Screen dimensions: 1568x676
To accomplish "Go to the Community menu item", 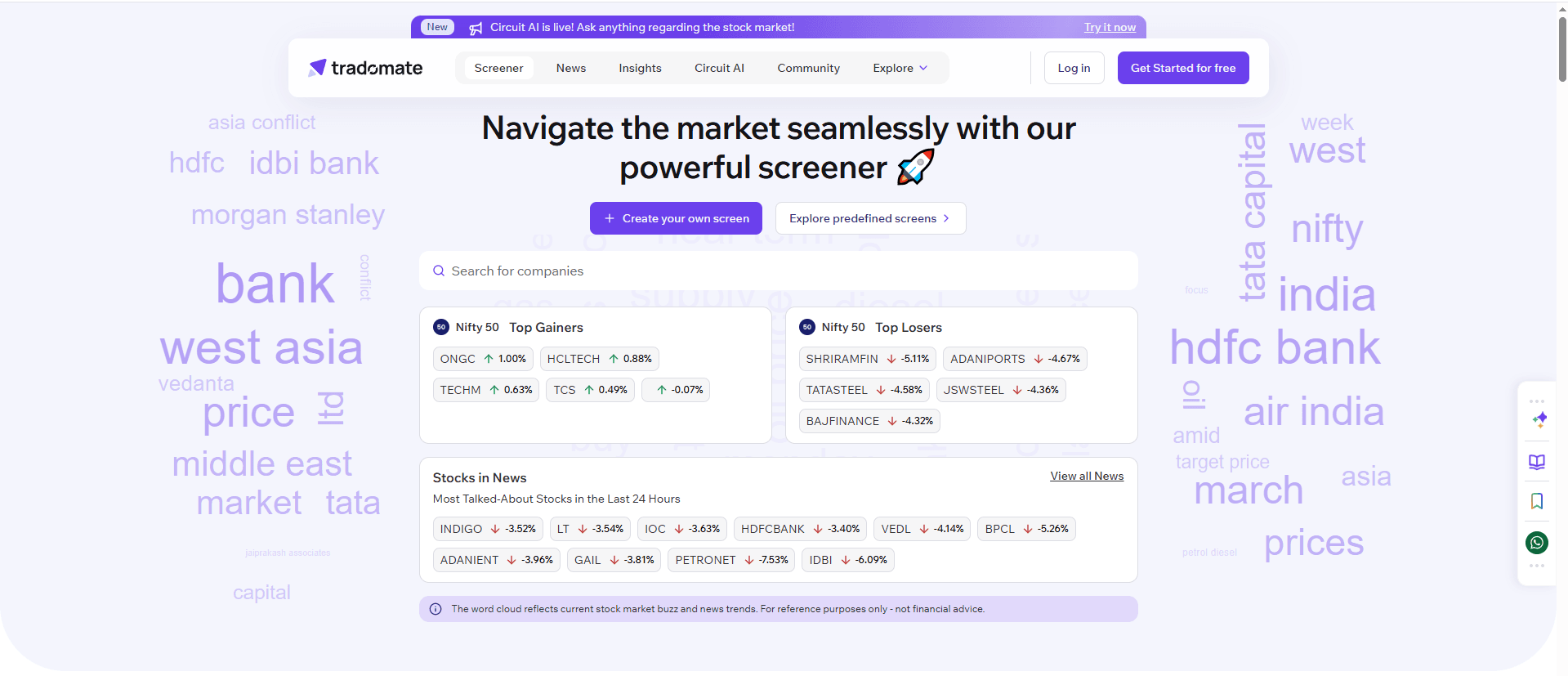I will point(808,68).
